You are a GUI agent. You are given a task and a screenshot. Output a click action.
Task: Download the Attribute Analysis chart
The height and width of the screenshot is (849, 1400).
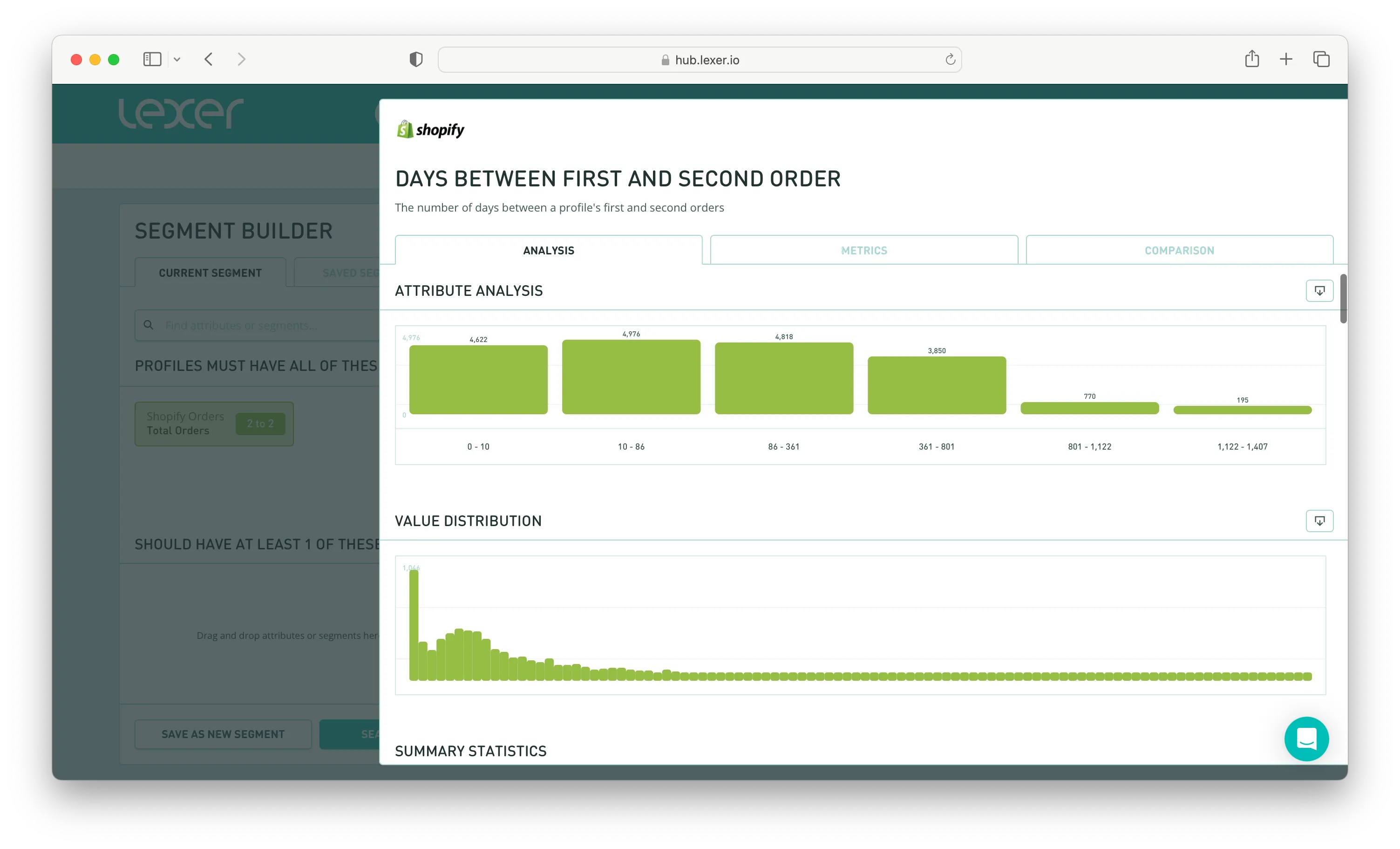(1319, 291)
